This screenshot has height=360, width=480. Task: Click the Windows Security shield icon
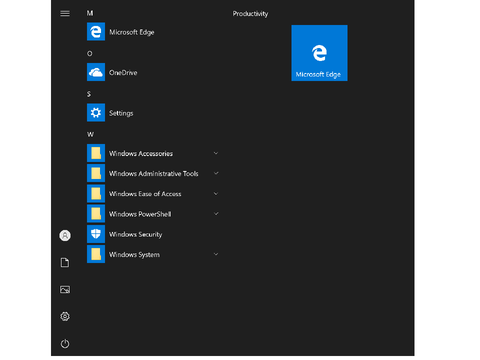[96, 234]
